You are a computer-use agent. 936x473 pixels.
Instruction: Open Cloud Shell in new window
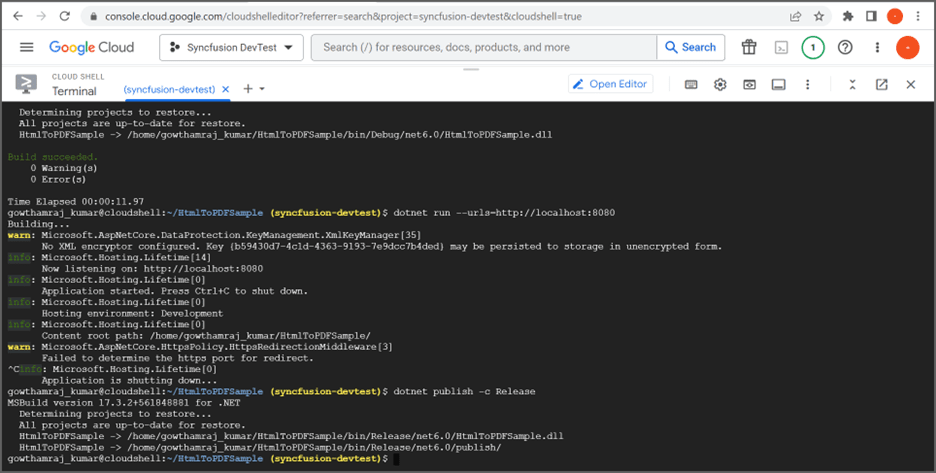[882, 85]
